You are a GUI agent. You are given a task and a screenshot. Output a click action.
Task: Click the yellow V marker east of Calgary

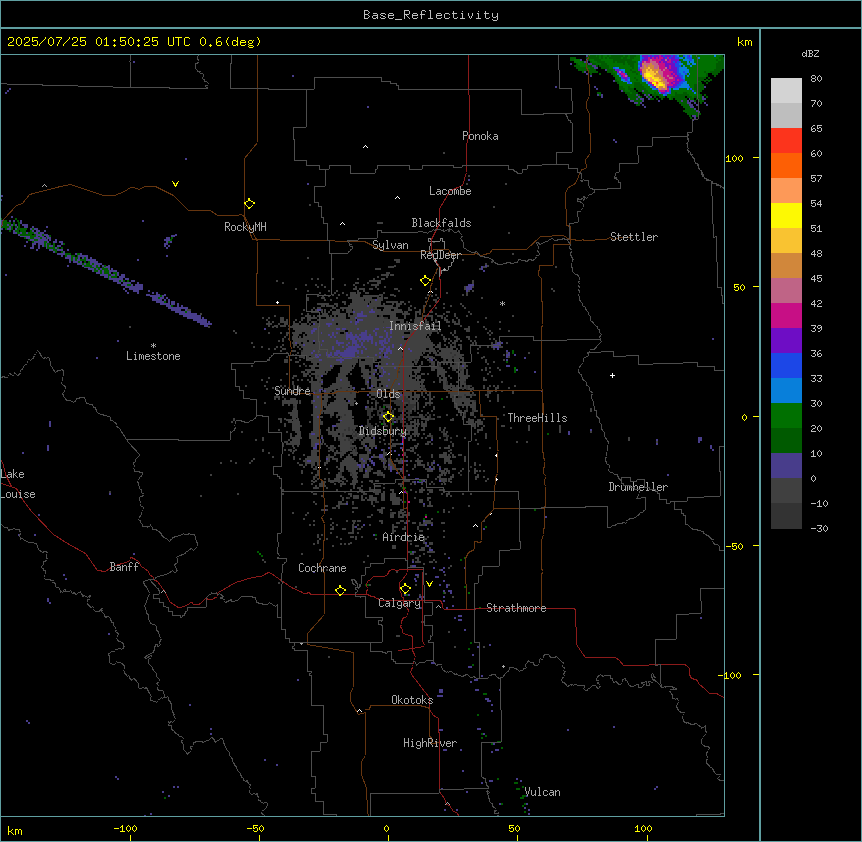coord(429,584)
